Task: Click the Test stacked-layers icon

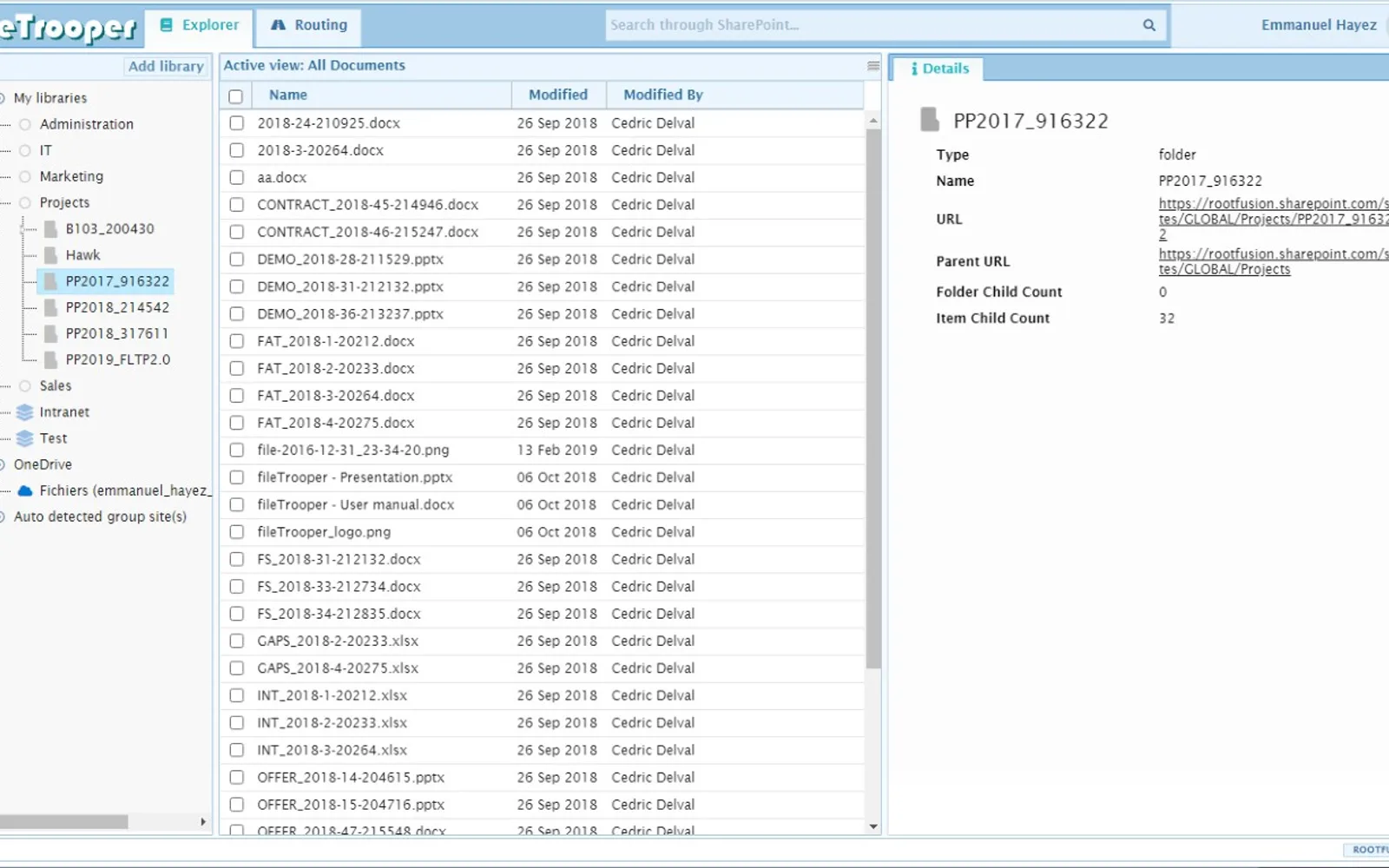Action: point(25,438)
